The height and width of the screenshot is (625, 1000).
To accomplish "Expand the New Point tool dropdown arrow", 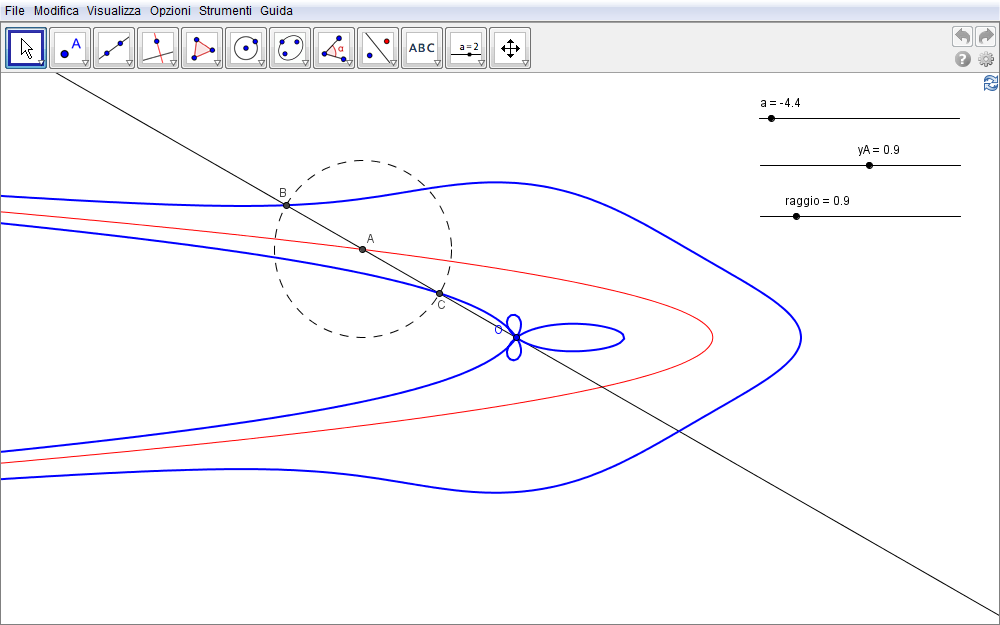I will point(85,63).
